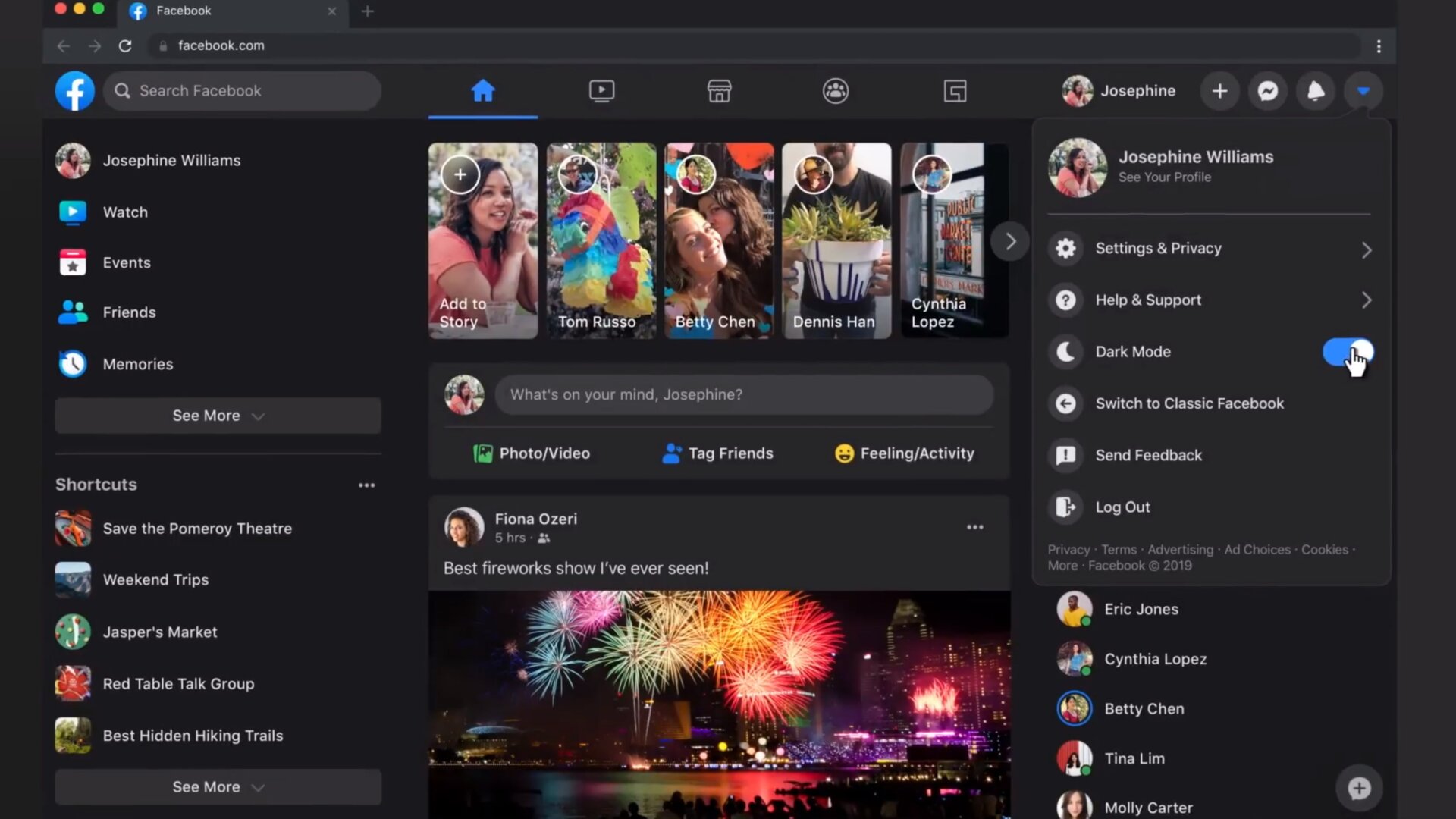
Task: Open the Marketplace icon in top navigation
Action: pos(719,91)
